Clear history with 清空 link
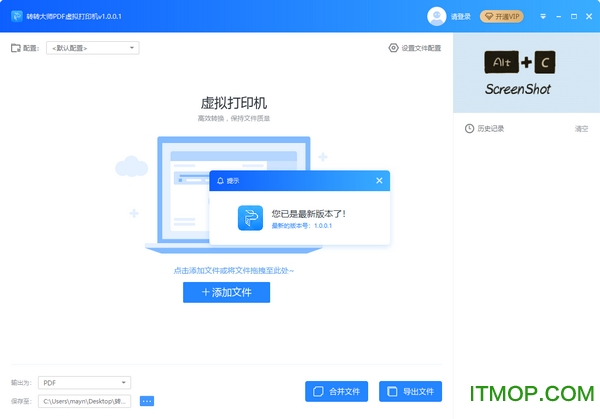The height and width of the screenshot is (419, 600). [x=581, y=129]
